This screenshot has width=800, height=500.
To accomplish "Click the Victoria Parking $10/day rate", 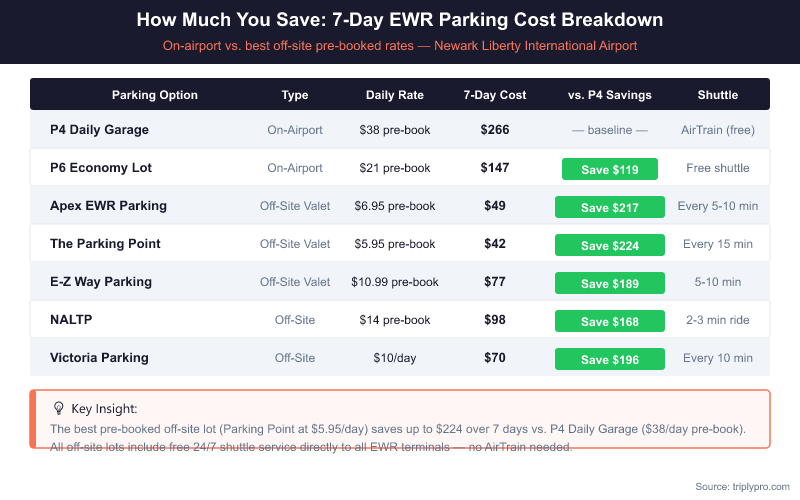I will coord(395,358).
